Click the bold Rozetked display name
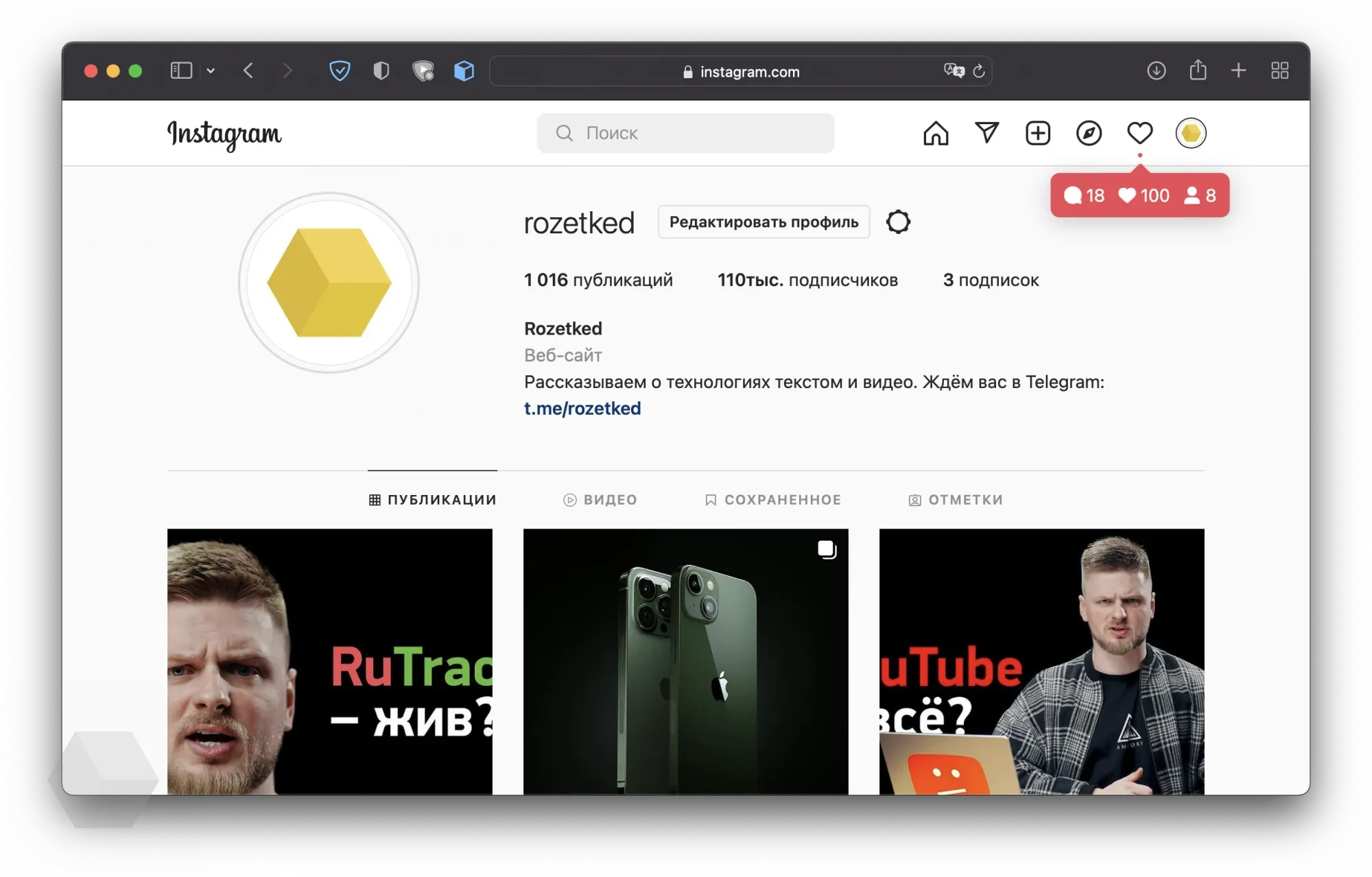Image resolution: width=1372 pixels, height=877 pixels. 563,328
